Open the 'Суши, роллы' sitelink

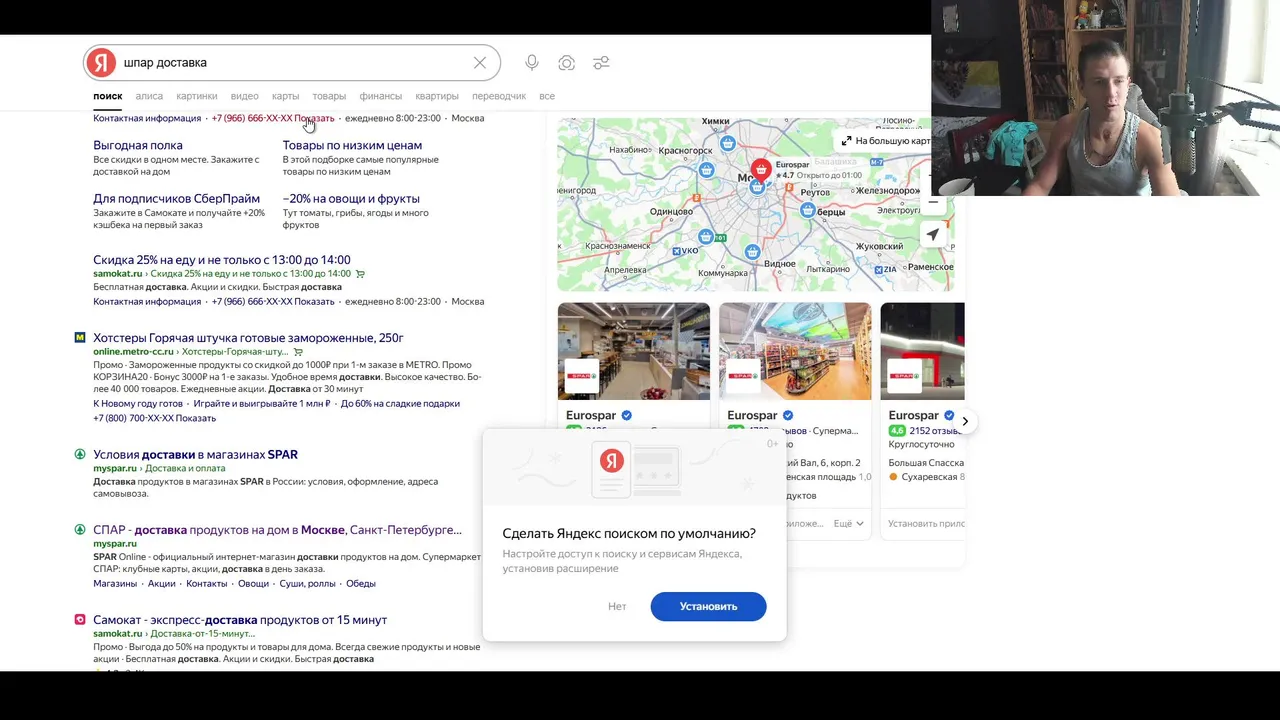point(307,584)
